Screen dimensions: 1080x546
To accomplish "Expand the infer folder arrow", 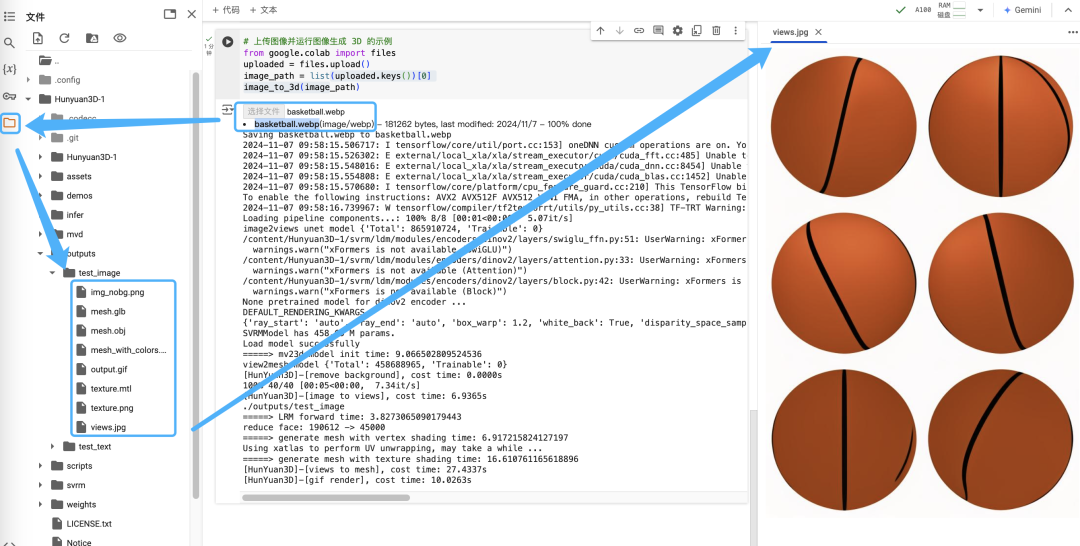I will coord(41,215).
